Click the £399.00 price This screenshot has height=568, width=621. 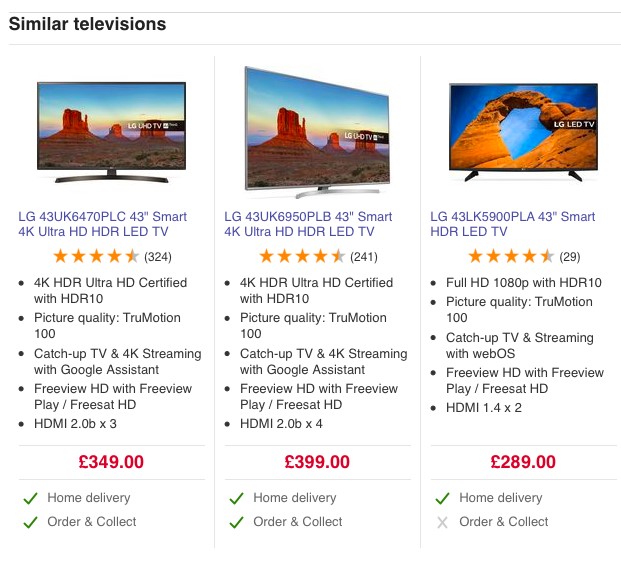tap(317, 462)
